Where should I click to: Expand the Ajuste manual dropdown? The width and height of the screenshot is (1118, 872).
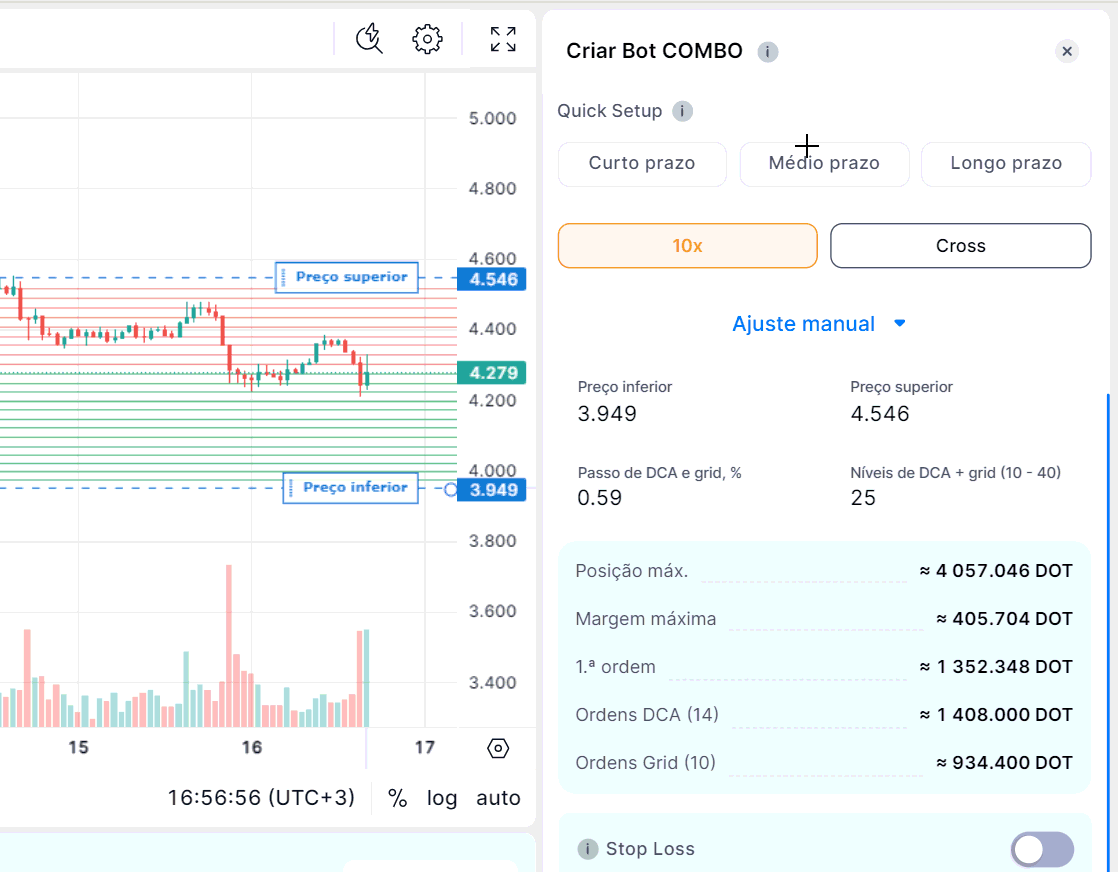[818, 324]
